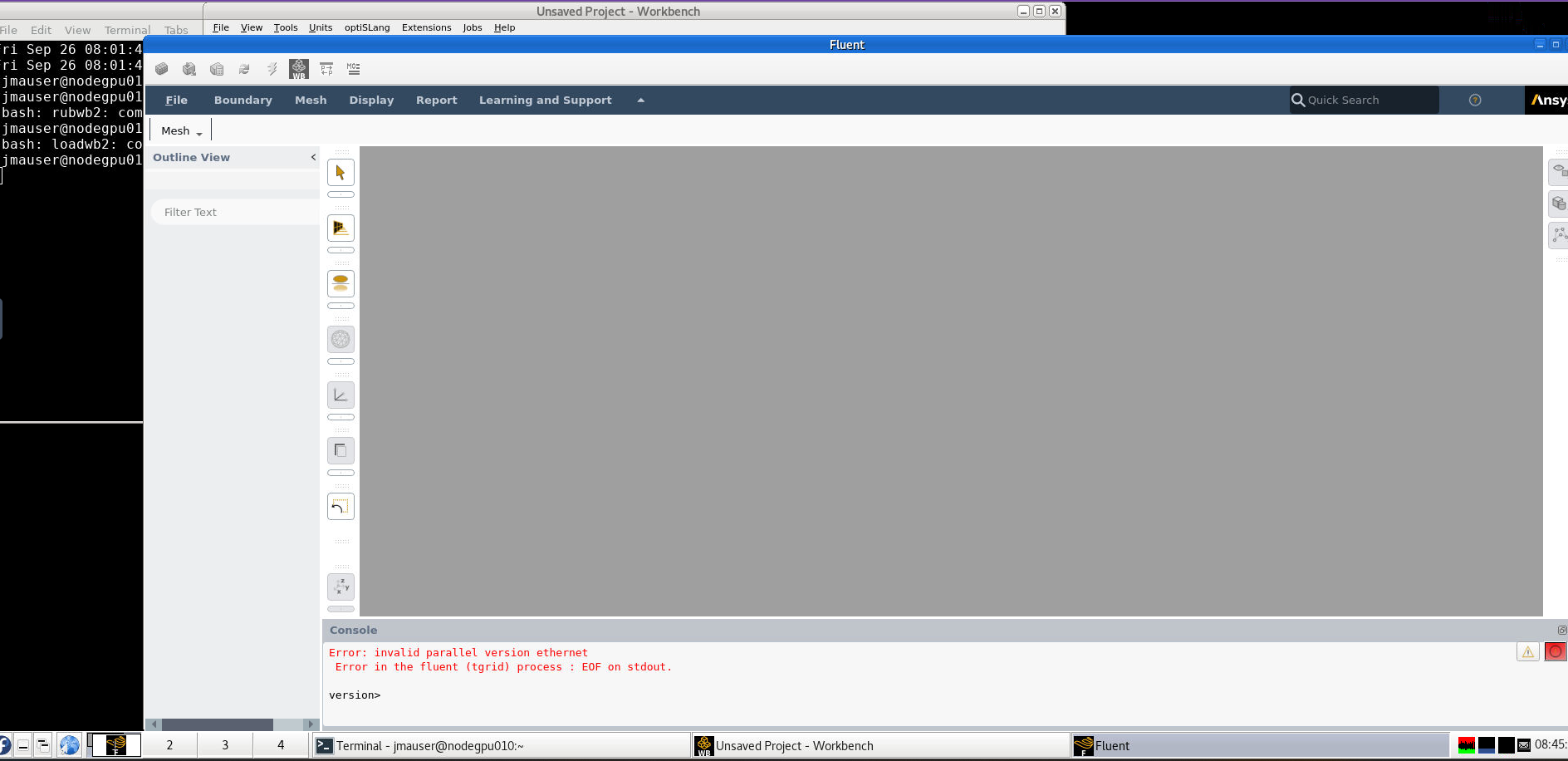The width and height of the screenshot is (1568, 761).
Task: Click the mail envelope tray icon
Action: click(1524, 745)
